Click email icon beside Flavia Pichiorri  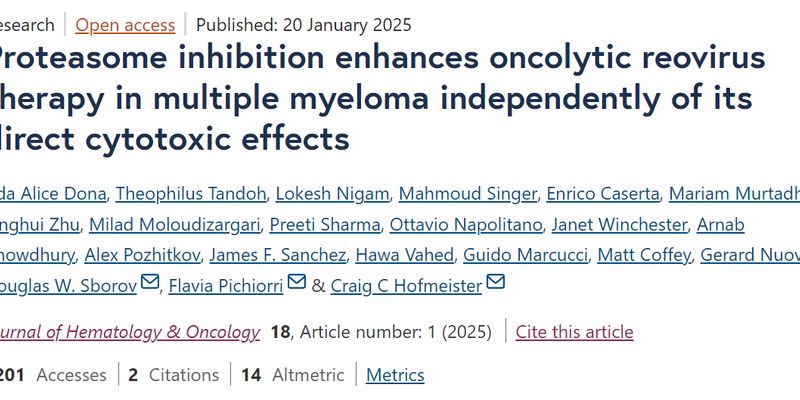point(296,284)
